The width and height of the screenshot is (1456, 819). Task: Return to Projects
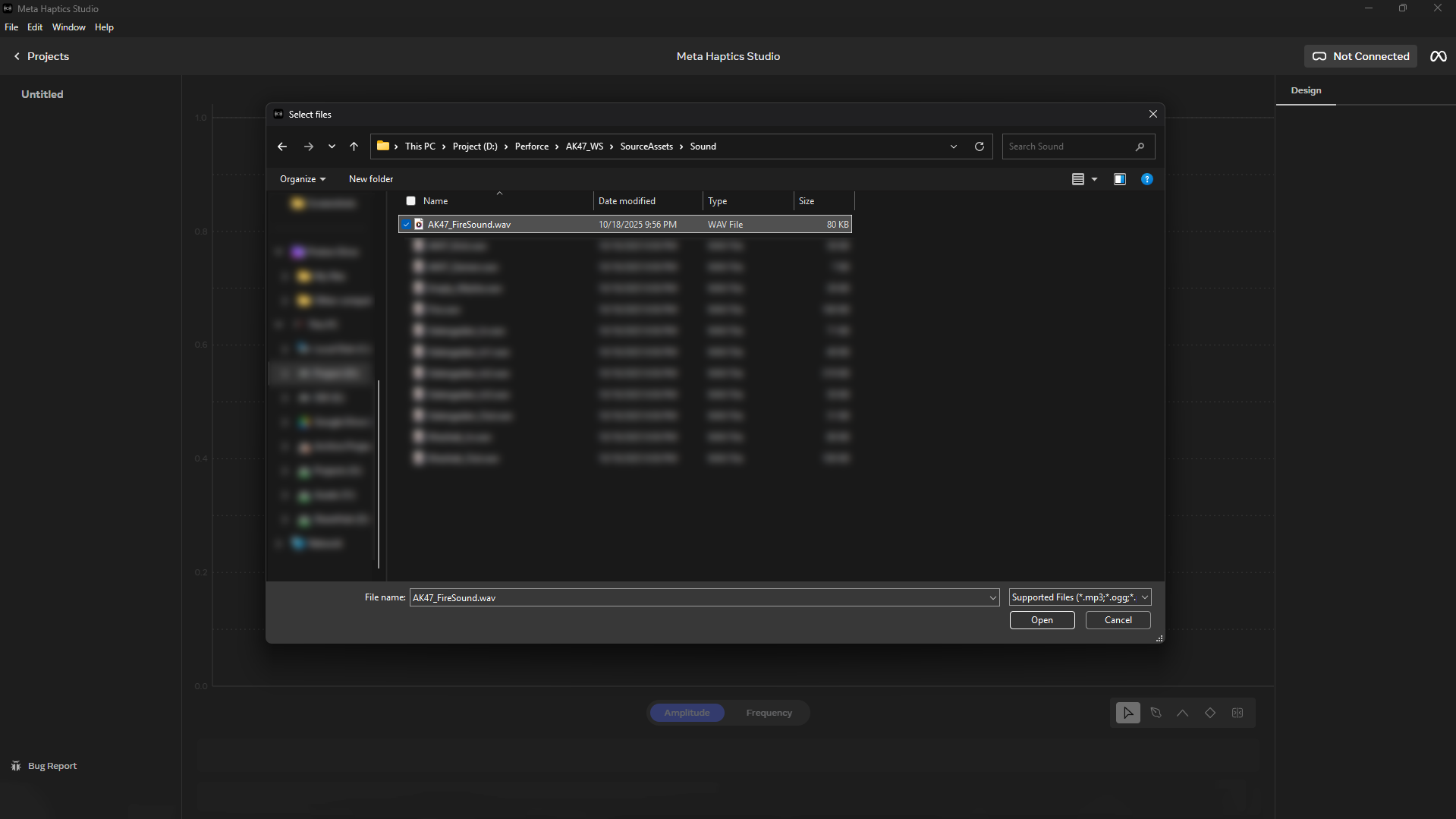click(x=41, y=56)
